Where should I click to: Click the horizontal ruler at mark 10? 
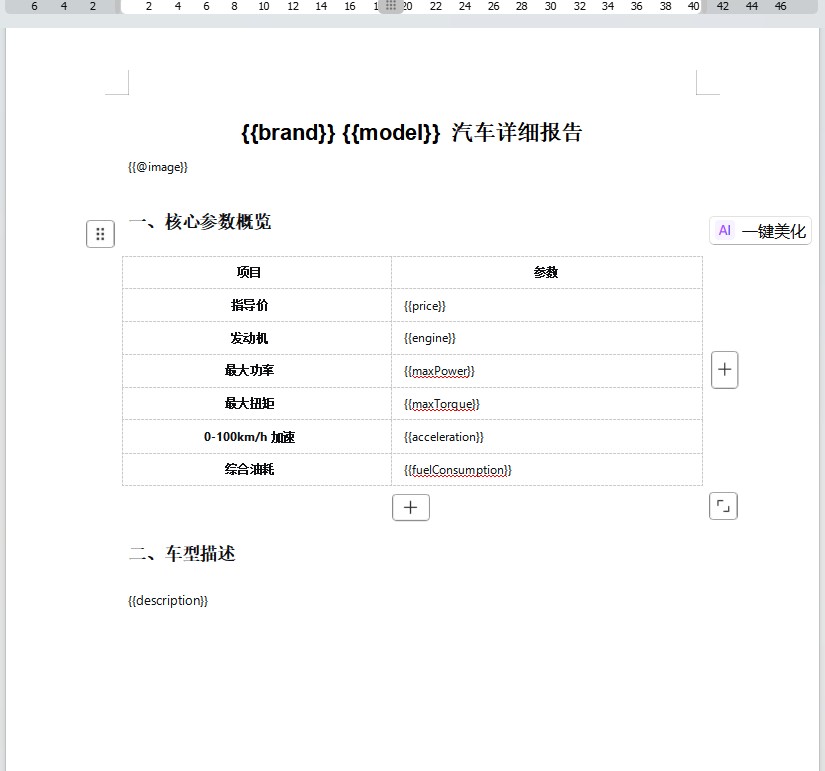[x=264, y=6]
